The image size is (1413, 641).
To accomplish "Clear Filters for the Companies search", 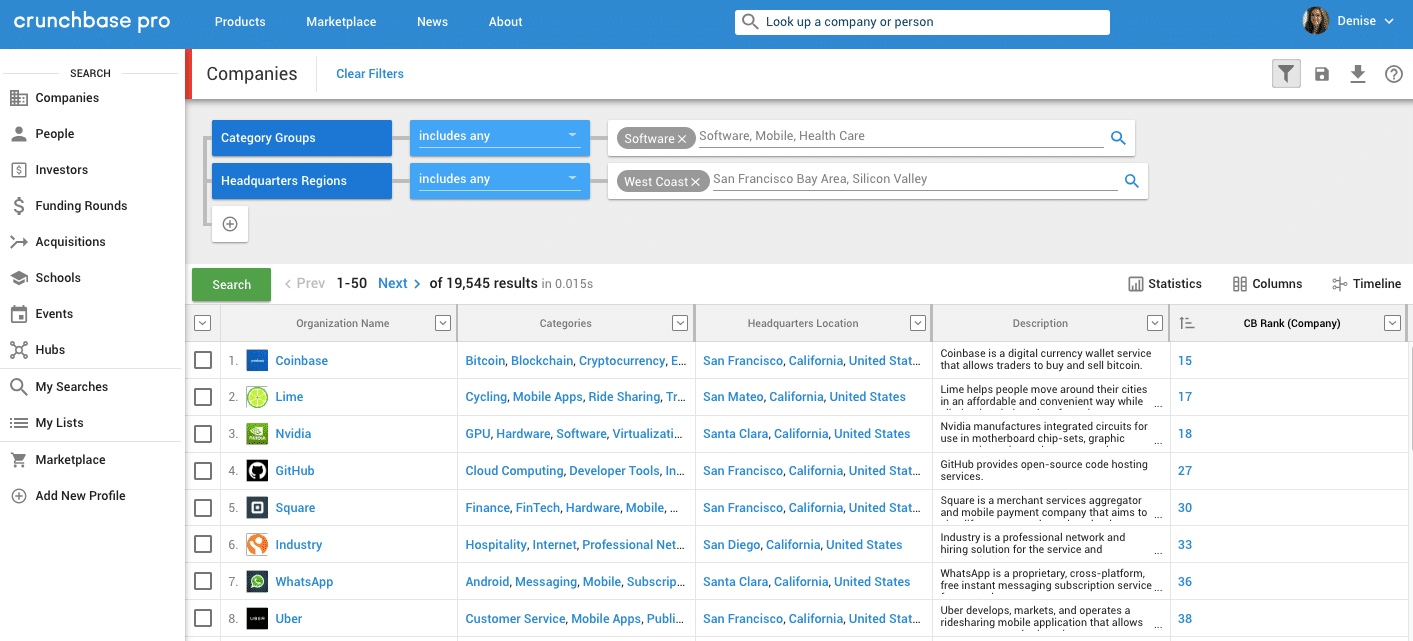I will (x=369, y=73).
